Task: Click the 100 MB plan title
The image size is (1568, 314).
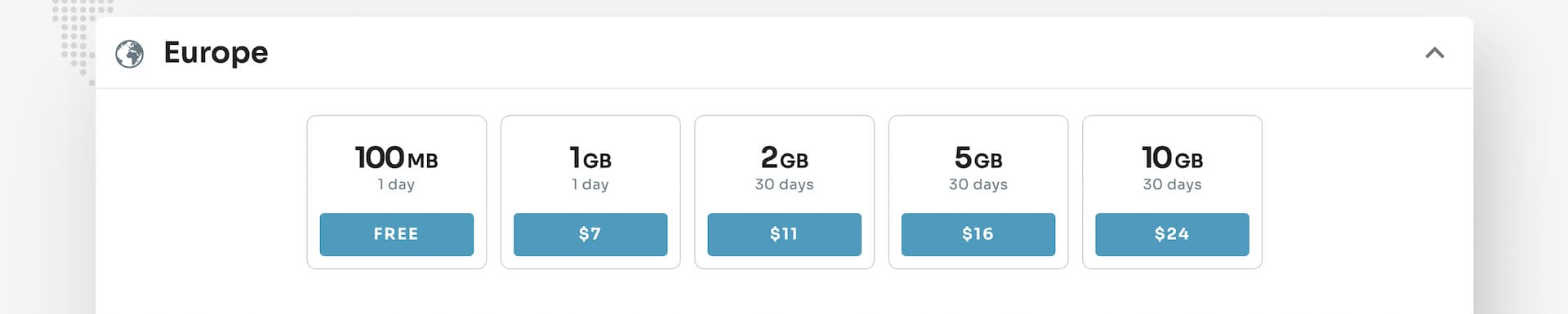Action: click(x=396, y=157)
